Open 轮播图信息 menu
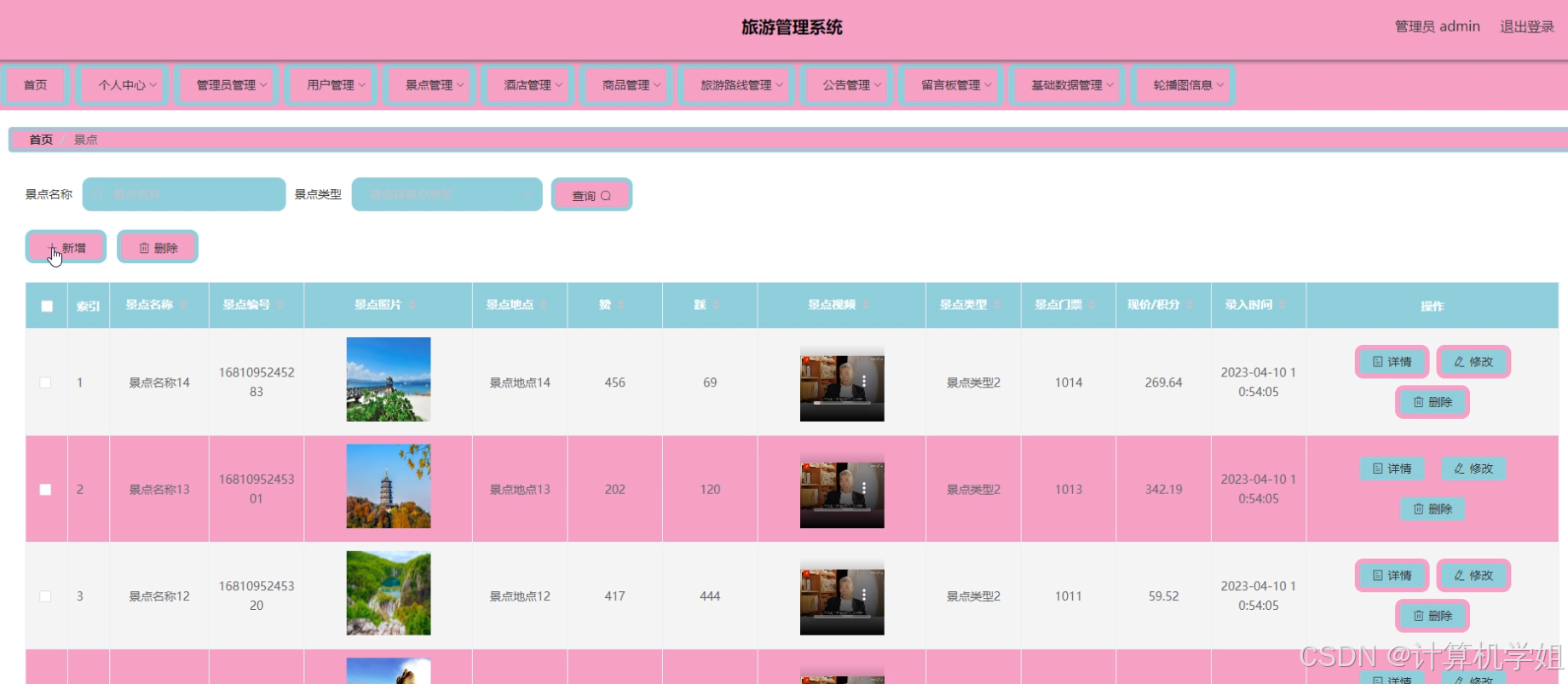Screen dimensions: 1568x684 tap(1183, 85)
